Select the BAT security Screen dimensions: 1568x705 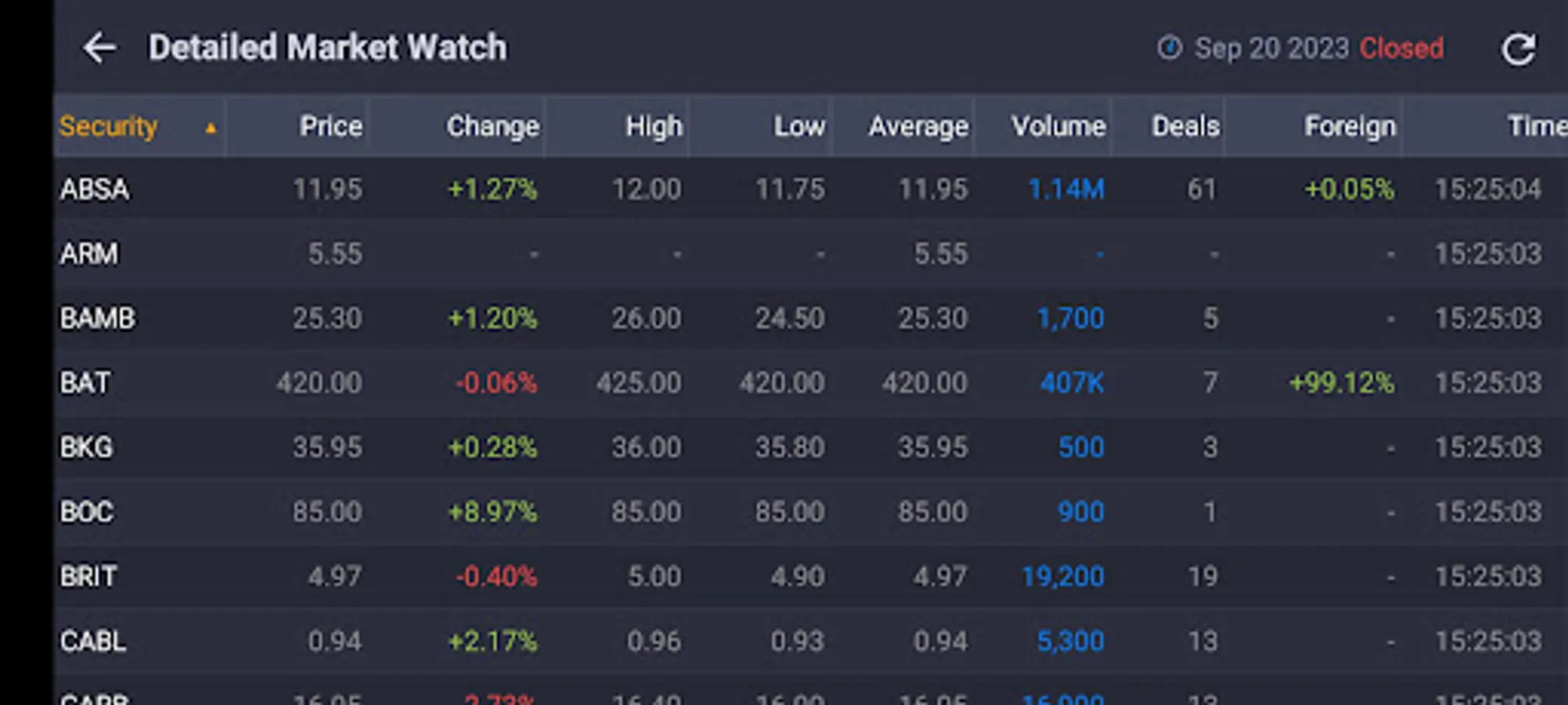click(85, 383)
